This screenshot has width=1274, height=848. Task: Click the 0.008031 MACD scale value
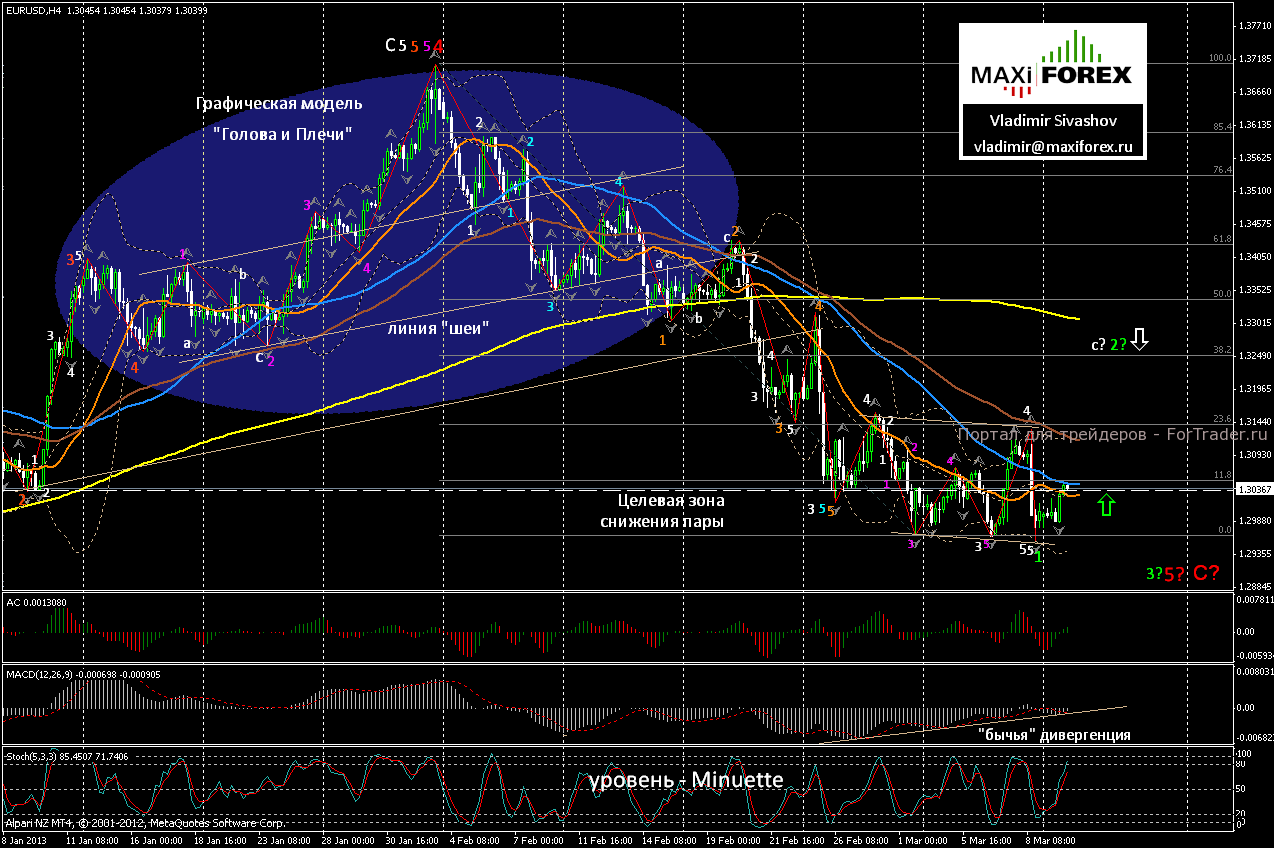[x=1254, y=672]
